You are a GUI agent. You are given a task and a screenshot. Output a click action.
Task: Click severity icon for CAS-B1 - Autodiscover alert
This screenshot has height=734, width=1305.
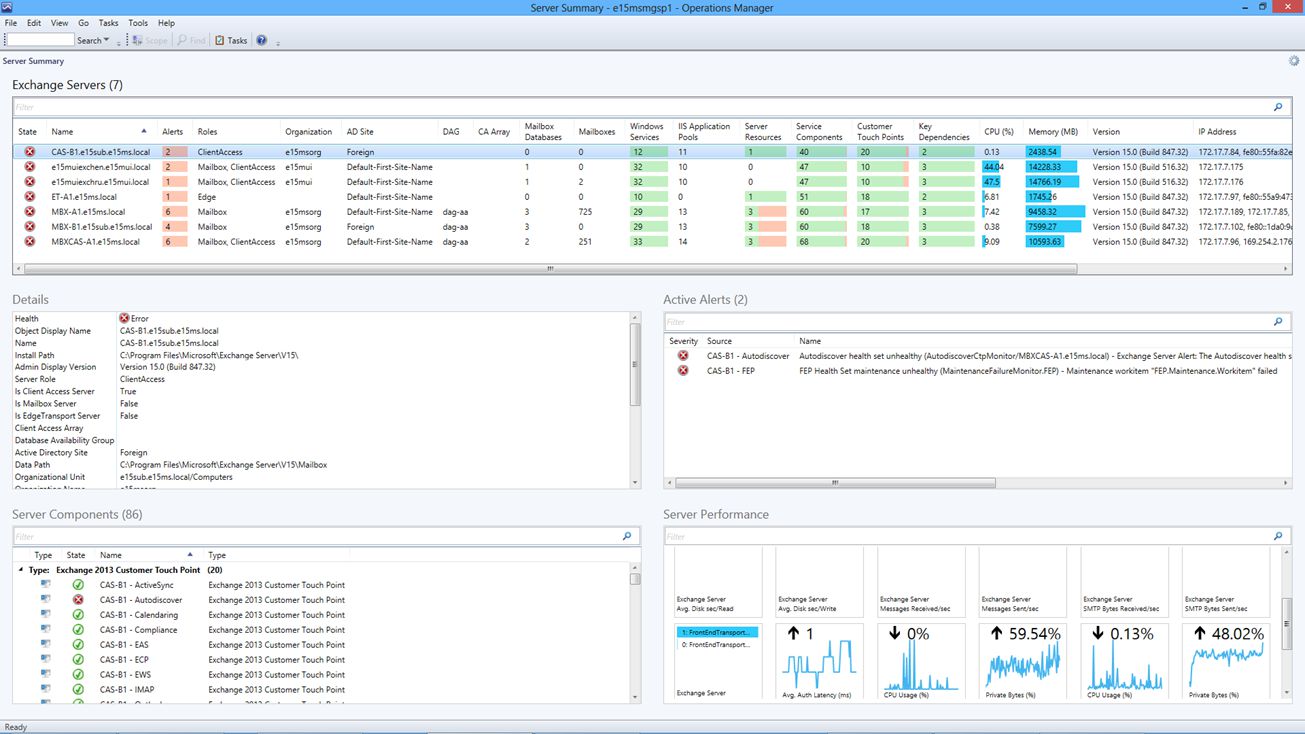tap(683, 355)
